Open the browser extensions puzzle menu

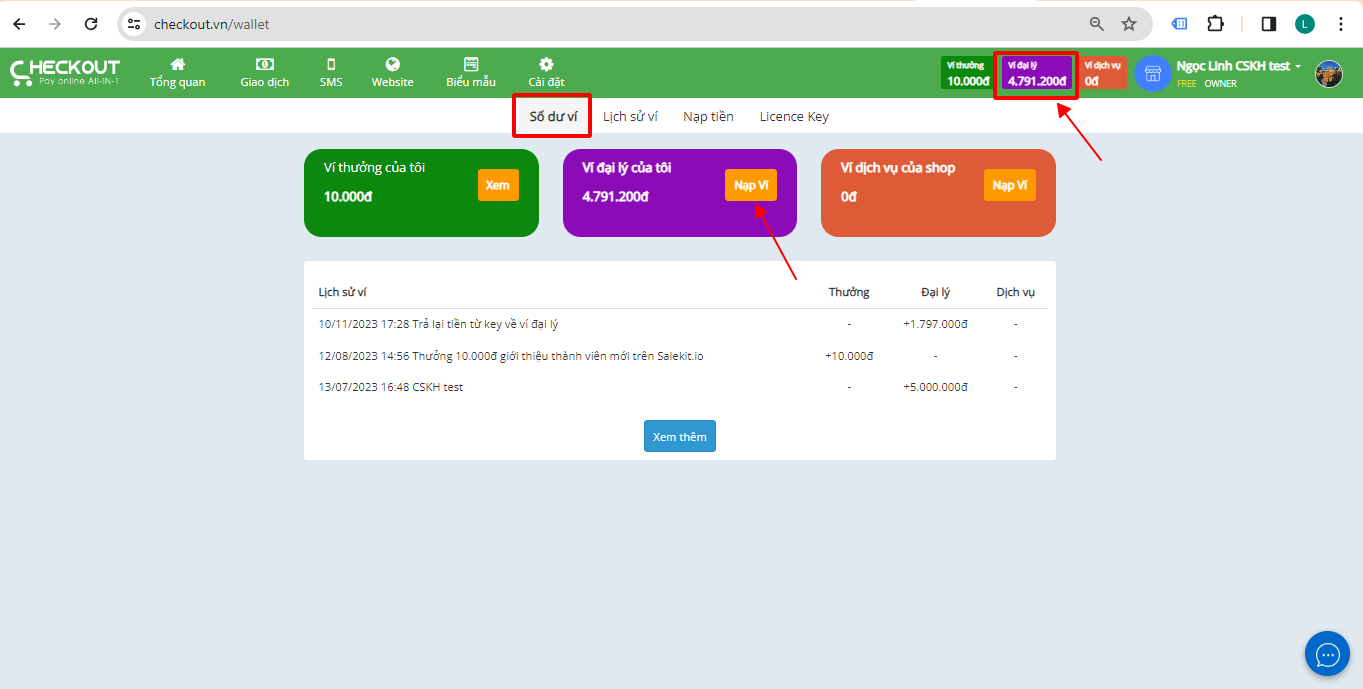tap(1215, 24)
